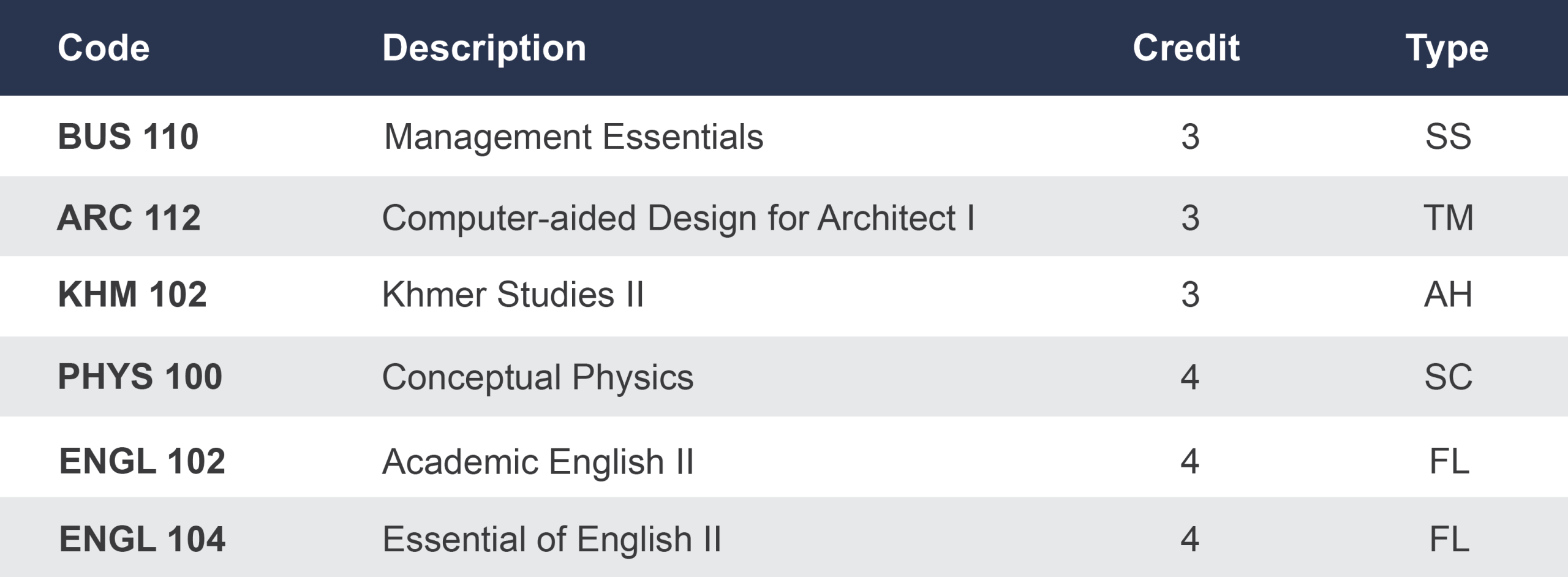The width and height of the screenshot is (1568, 577).
Task: Open the BUS 110 course code
Action: (x=128, y=136)
